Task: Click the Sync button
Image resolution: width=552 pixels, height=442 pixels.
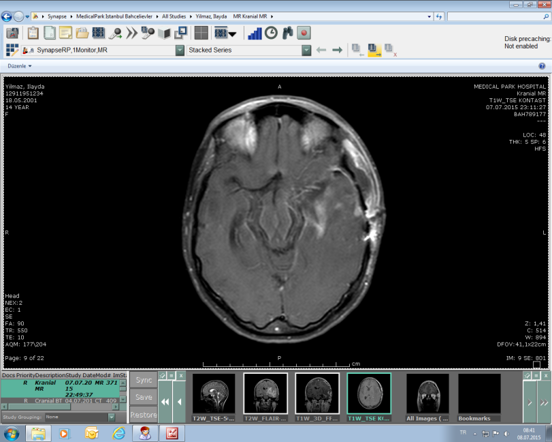Action: point(144,380)
